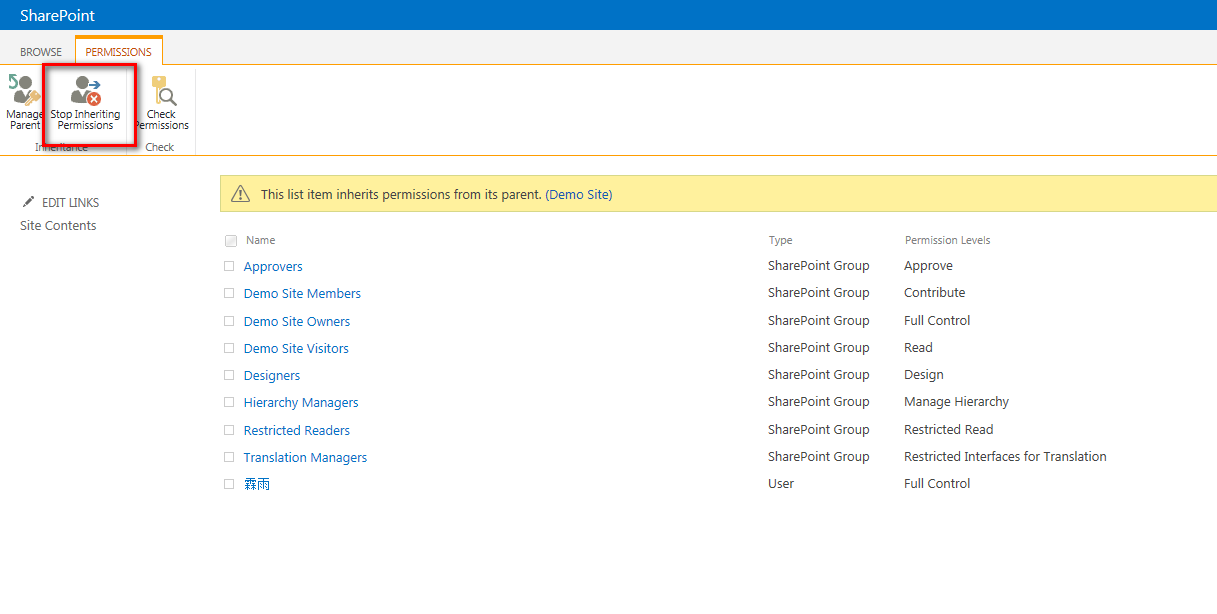Click Full Control in 霖雨 row

(x=937, y=483)
